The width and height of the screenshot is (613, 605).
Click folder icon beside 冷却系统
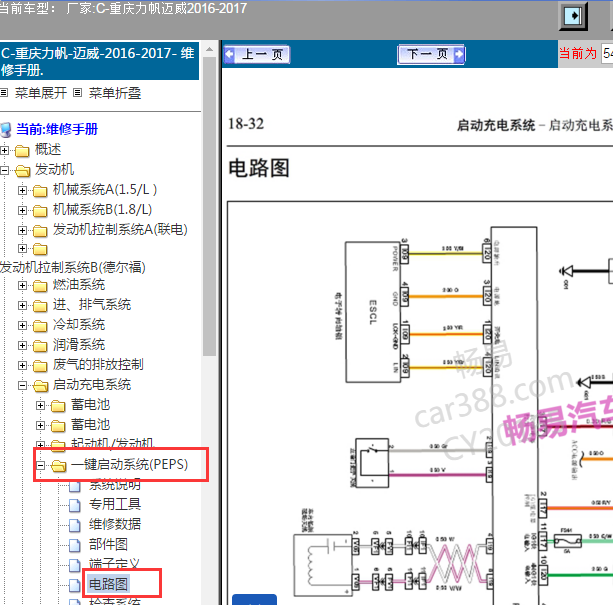[40, 326]
